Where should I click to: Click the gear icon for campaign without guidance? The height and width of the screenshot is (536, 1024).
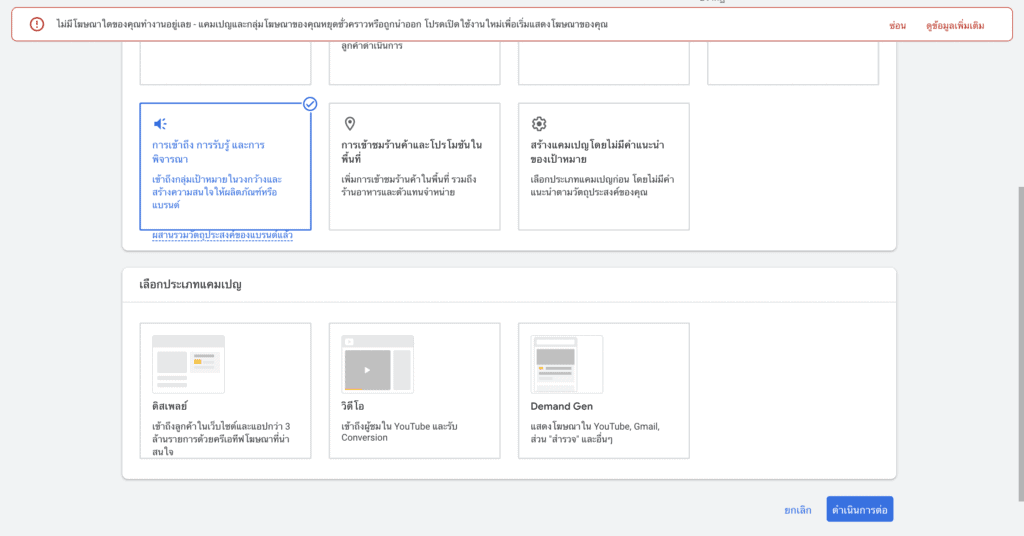tap(539, 123)
